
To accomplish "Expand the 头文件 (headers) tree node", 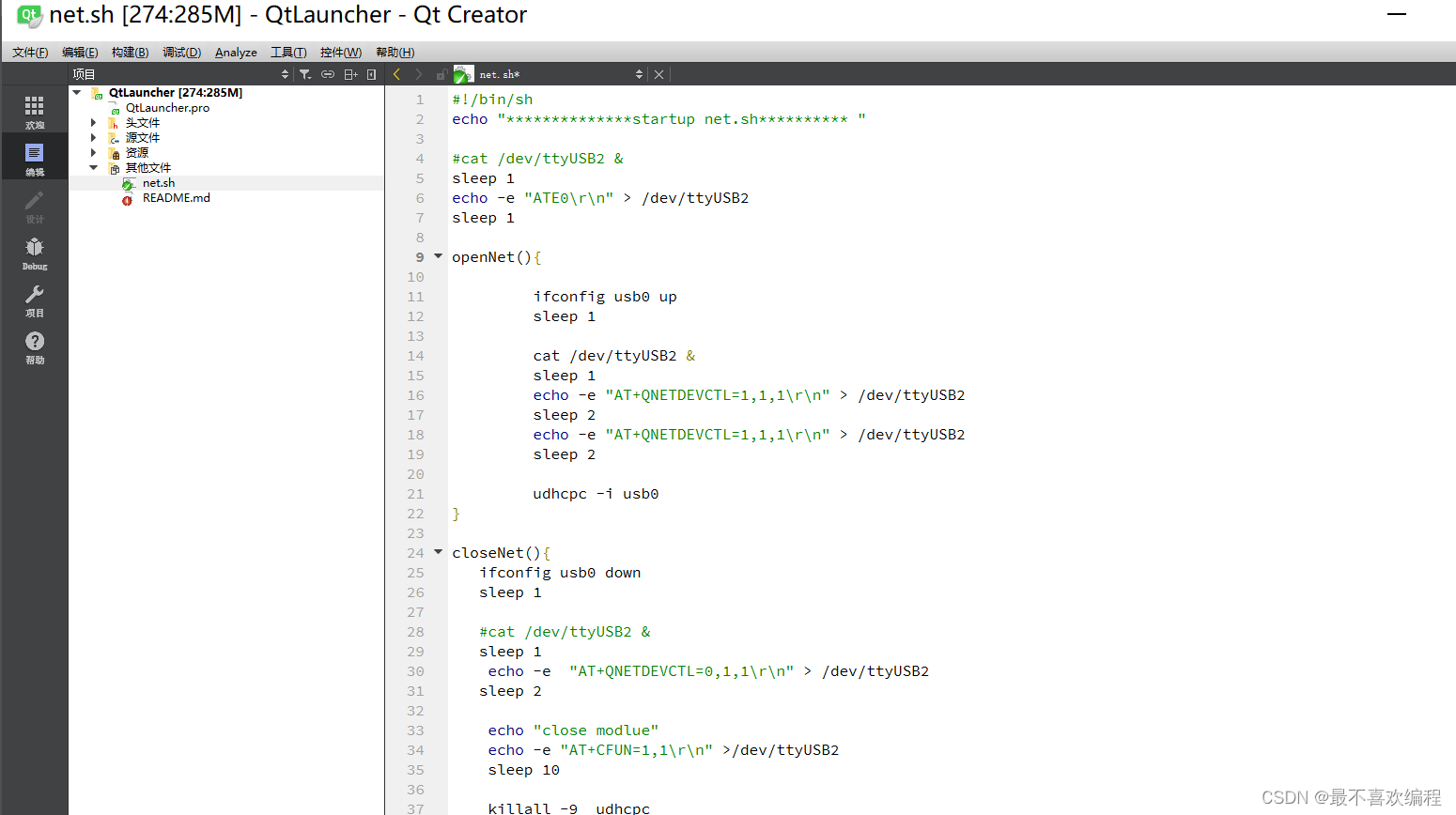I will (92, 122).
